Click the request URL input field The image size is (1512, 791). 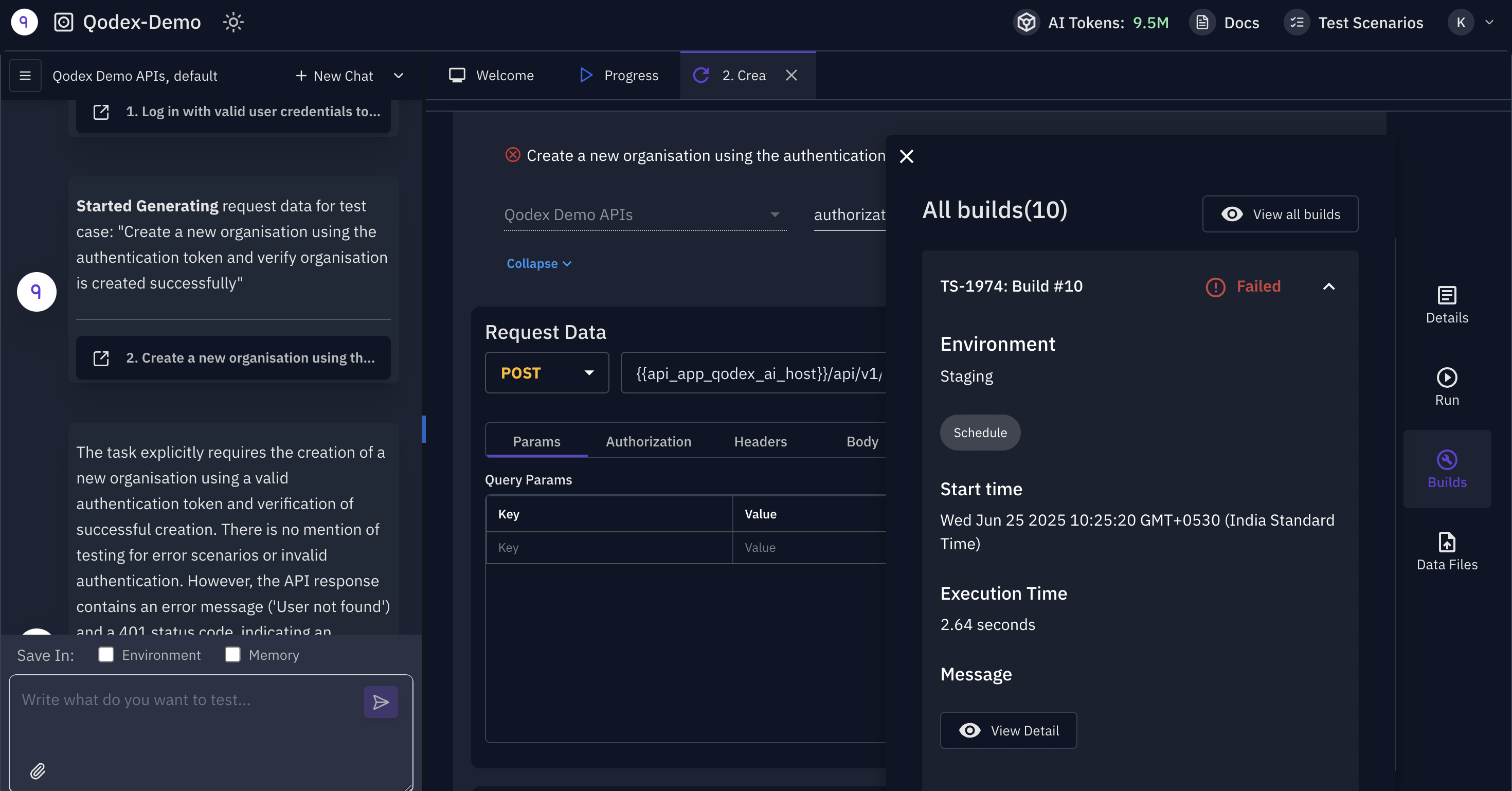tap(753, 373)
